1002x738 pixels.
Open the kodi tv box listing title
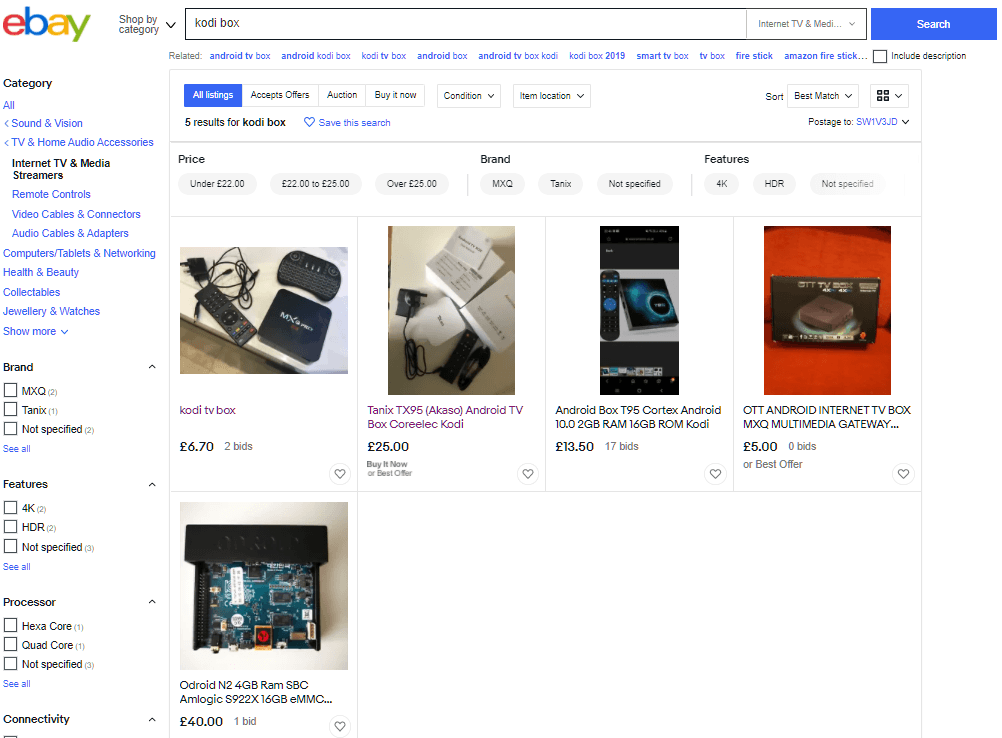pyautogui.click(x=208, y=410)
